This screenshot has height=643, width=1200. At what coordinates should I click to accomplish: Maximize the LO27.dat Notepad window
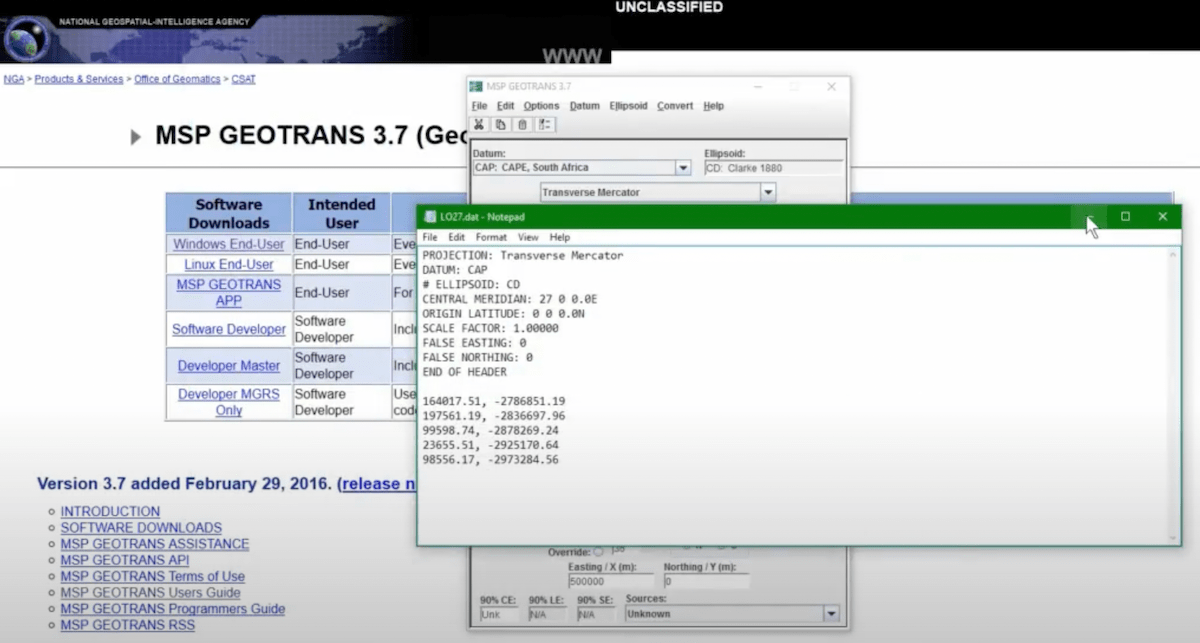tap(1125, 217)
